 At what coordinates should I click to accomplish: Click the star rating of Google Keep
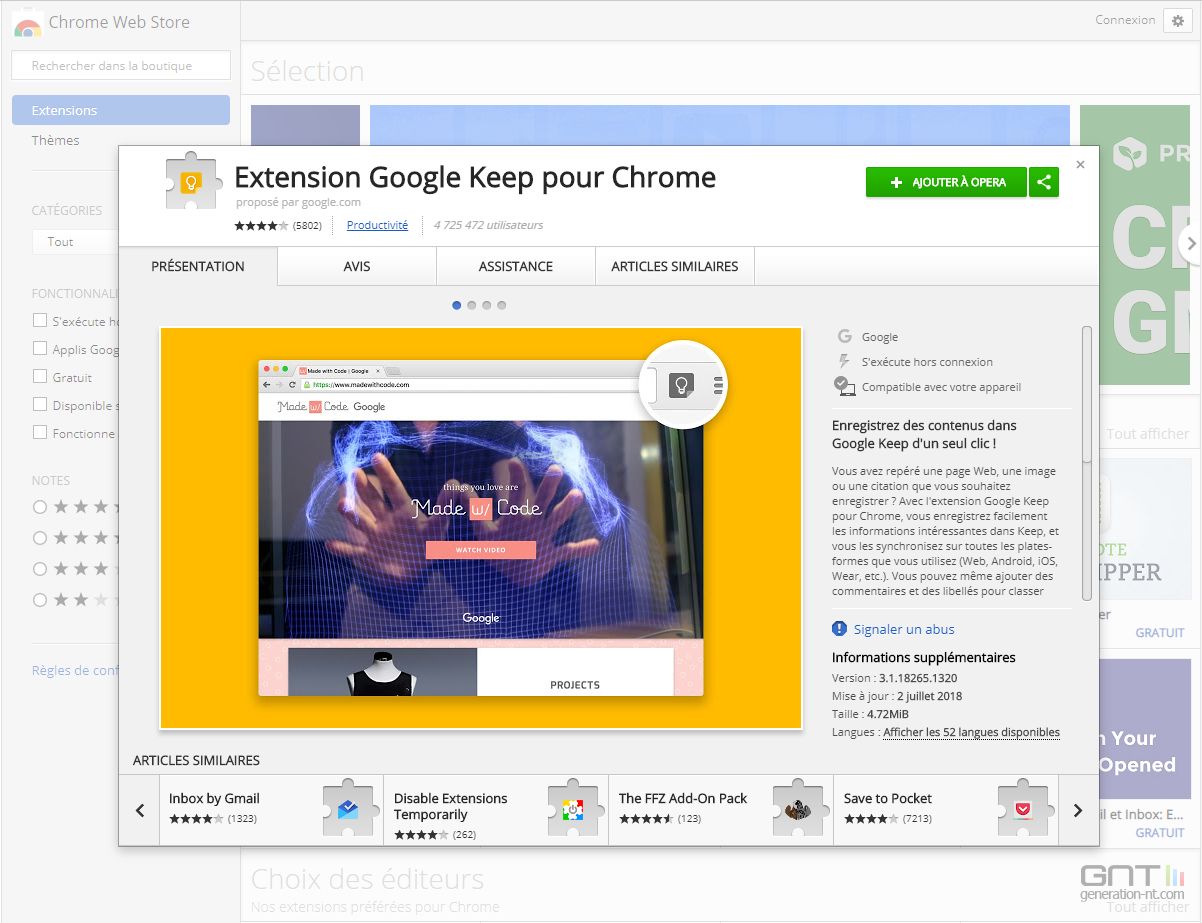click(x=261, y=226)
